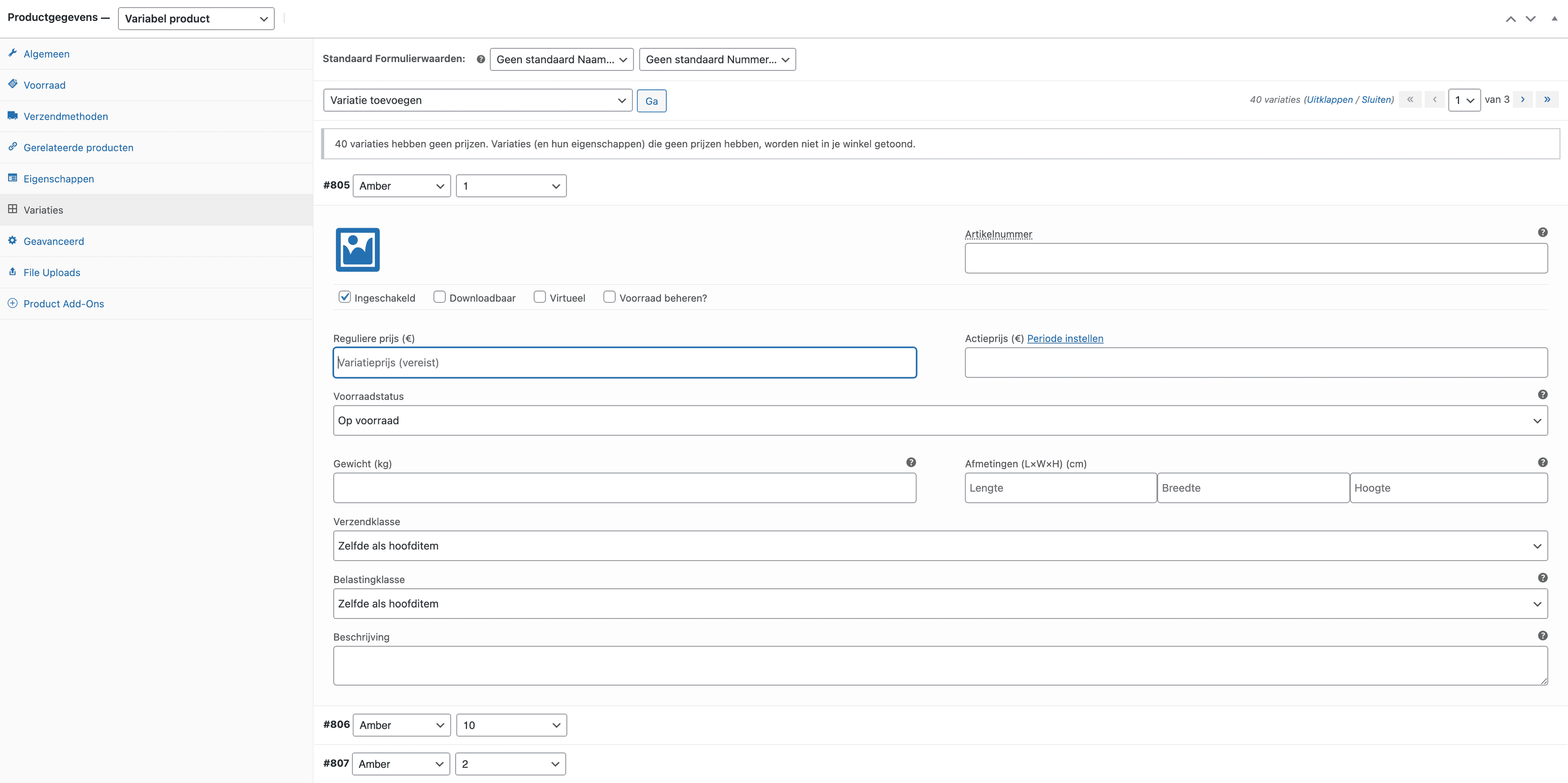Open the File Uploads tab

[x=156, y=273]
